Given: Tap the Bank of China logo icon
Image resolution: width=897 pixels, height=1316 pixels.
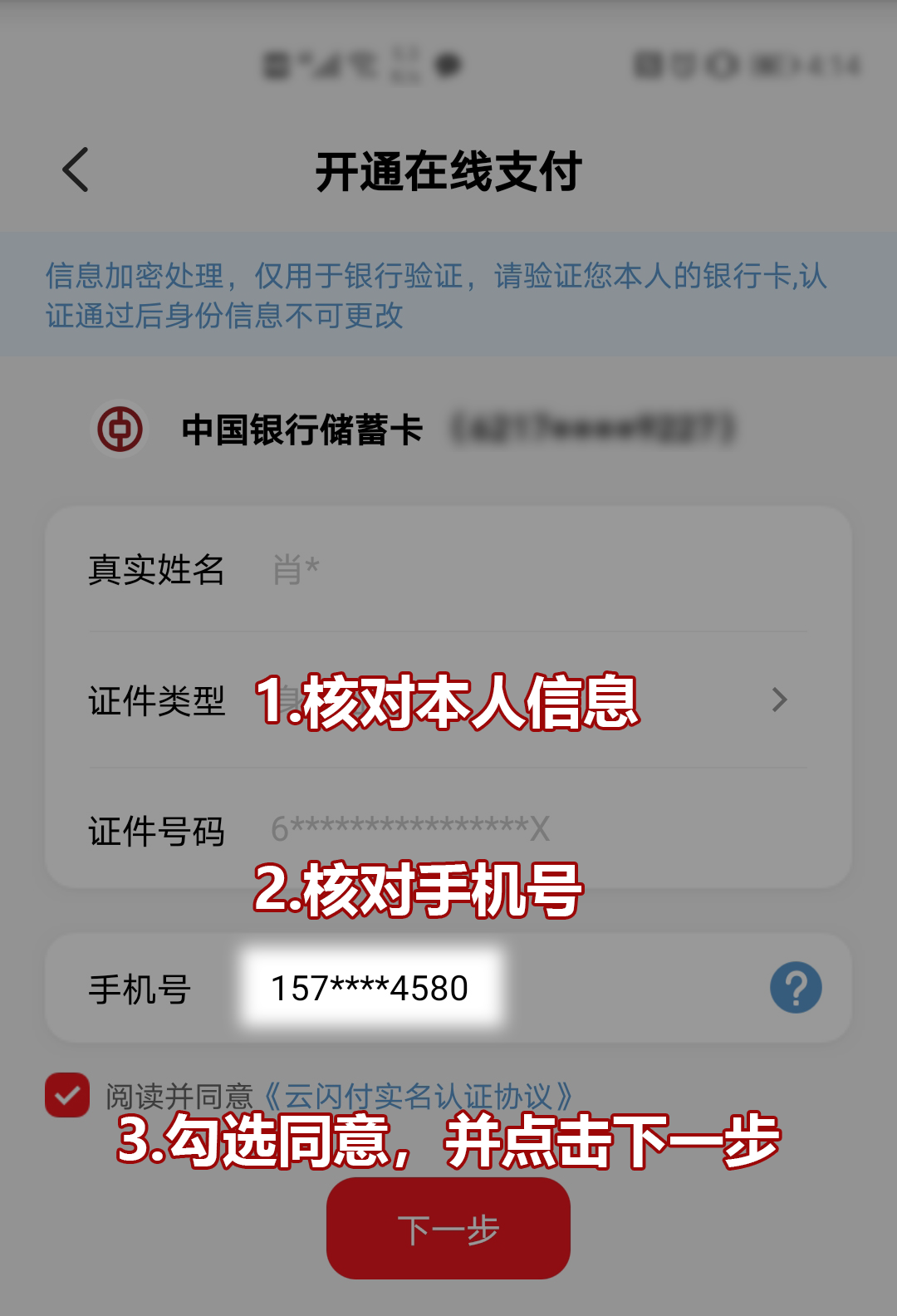Looking at the screenshot, I should [120, 430].
